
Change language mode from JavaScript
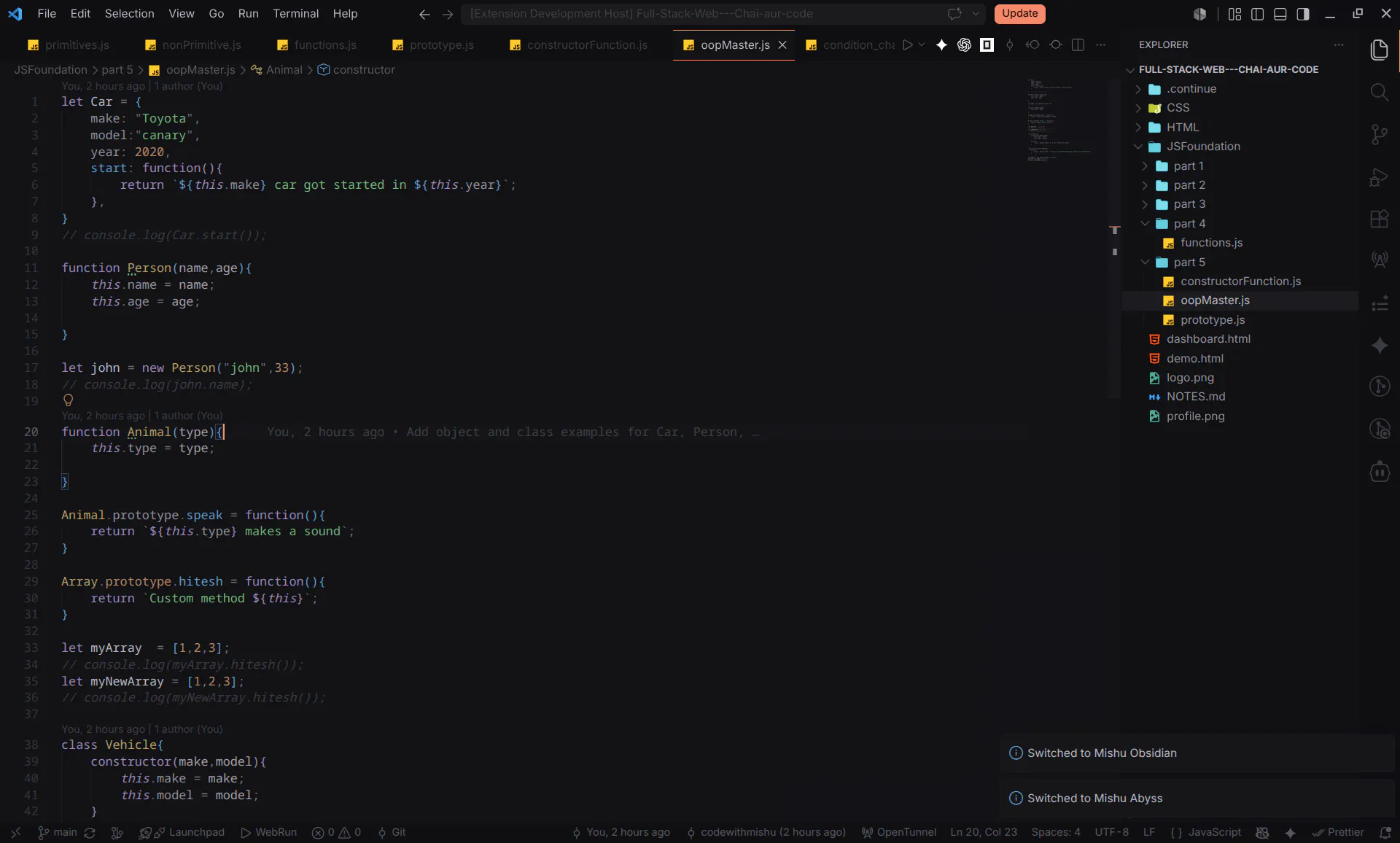[x=1214, y=833]
